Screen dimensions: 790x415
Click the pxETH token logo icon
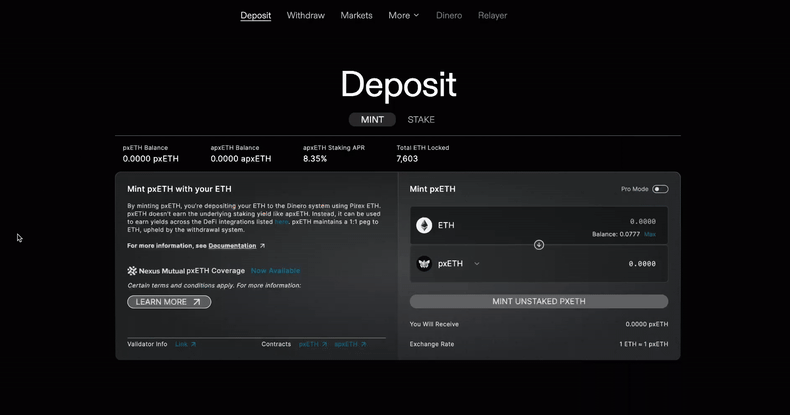click(x=424, y=263)
